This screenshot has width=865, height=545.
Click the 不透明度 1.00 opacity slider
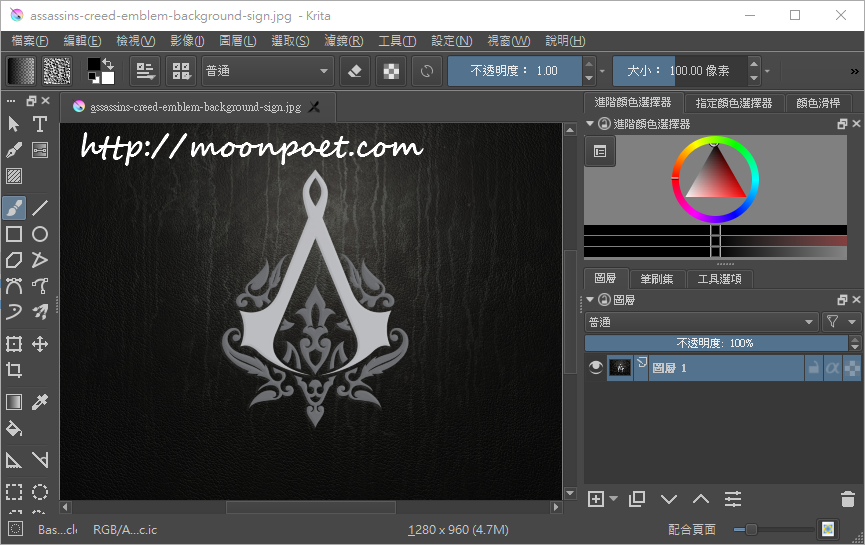[x=515, y=71]
